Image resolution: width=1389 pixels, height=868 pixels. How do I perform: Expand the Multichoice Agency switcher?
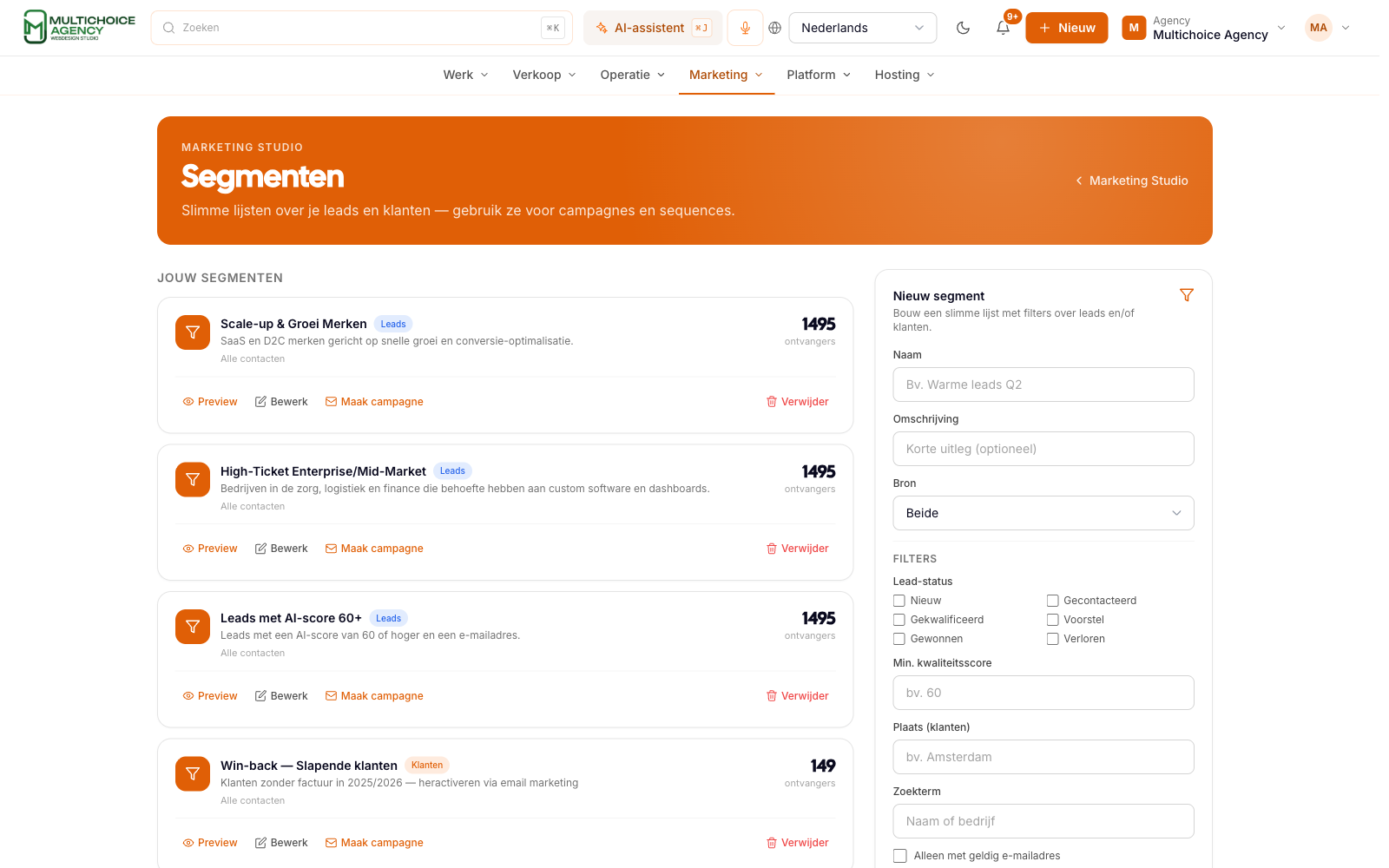[x=1280, y=28]
